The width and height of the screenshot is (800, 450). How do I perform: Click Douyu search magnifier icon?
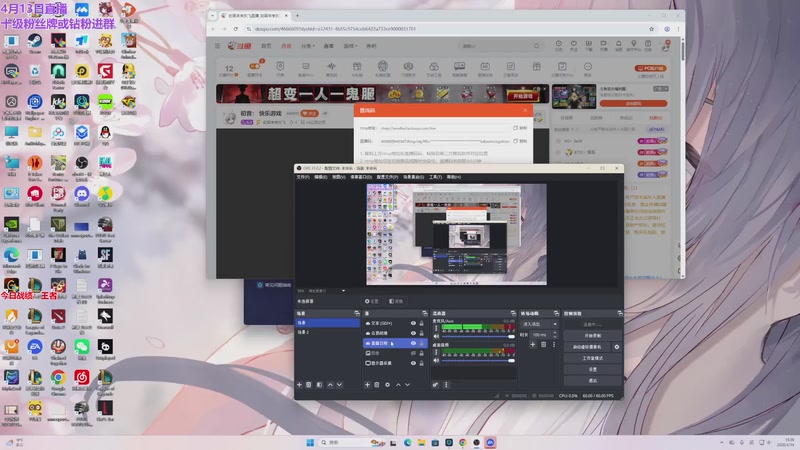click(x=536, y=46)
